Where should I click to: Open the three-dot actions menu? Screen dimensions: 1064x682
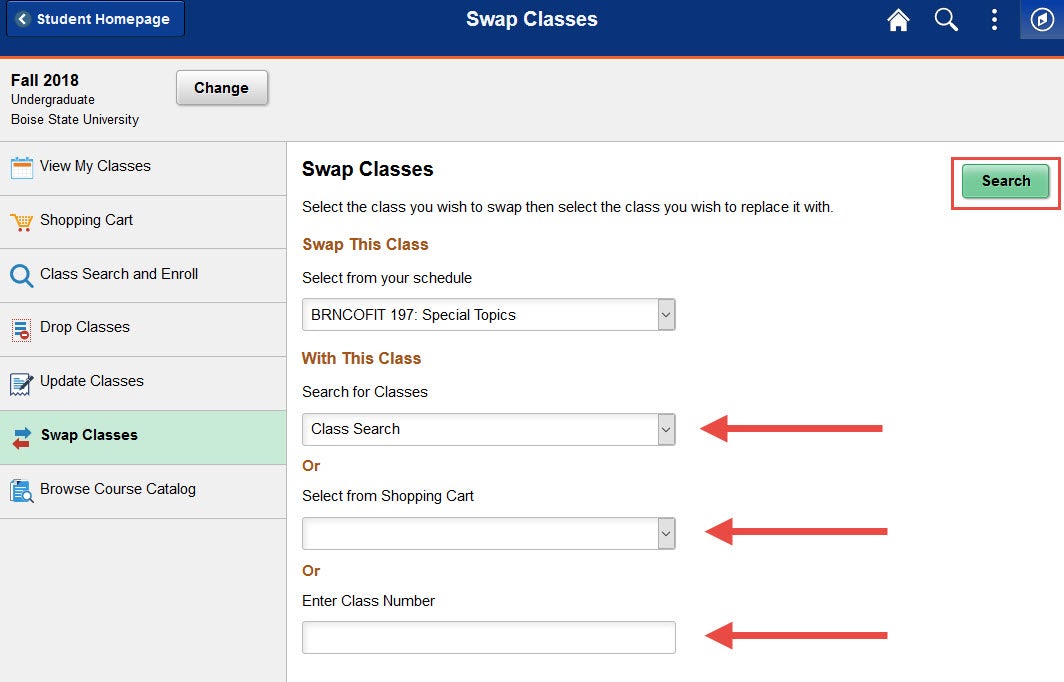[x=994, y=20]
